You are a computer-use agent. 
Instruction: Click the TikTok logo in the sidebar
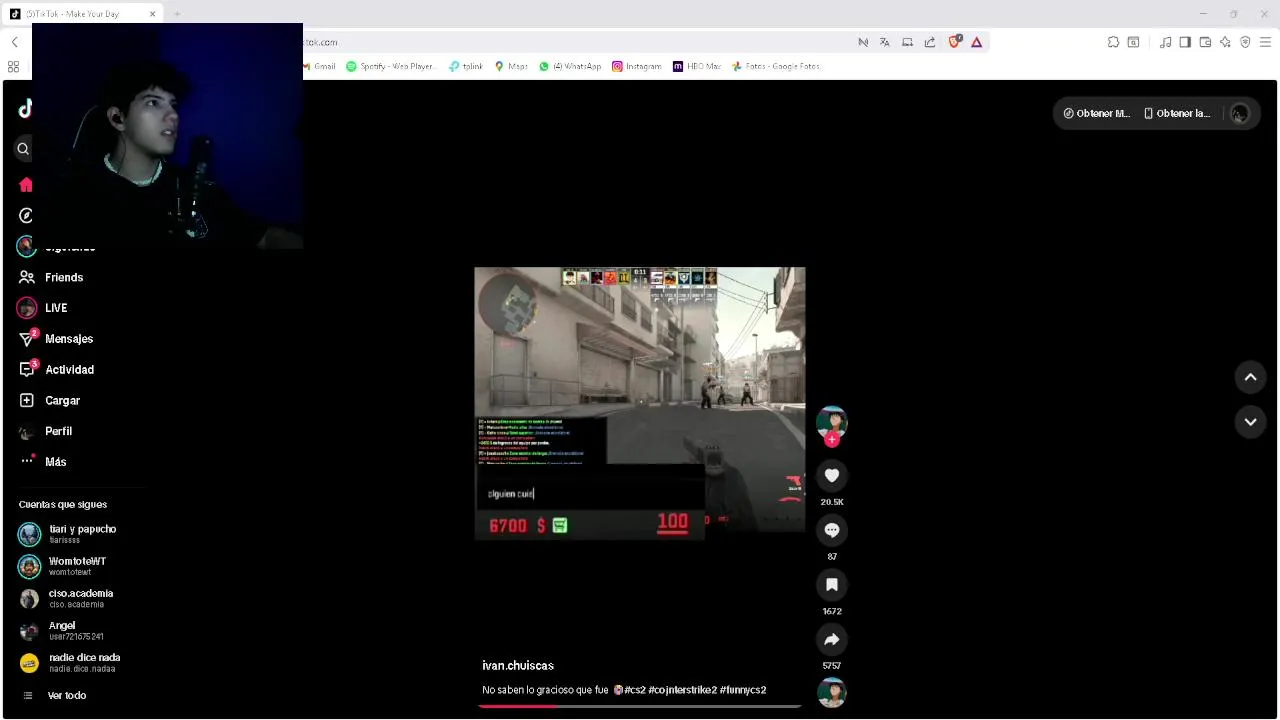25,109
